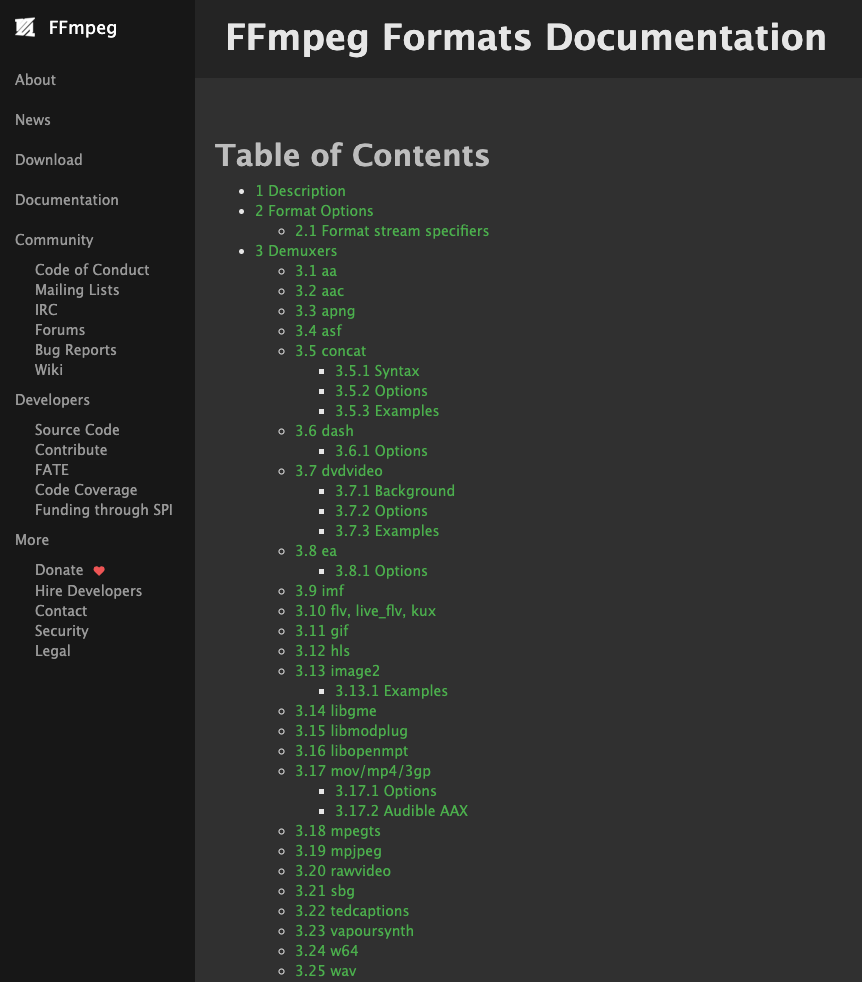Click the News sidebar item

(x=33, y=120)
